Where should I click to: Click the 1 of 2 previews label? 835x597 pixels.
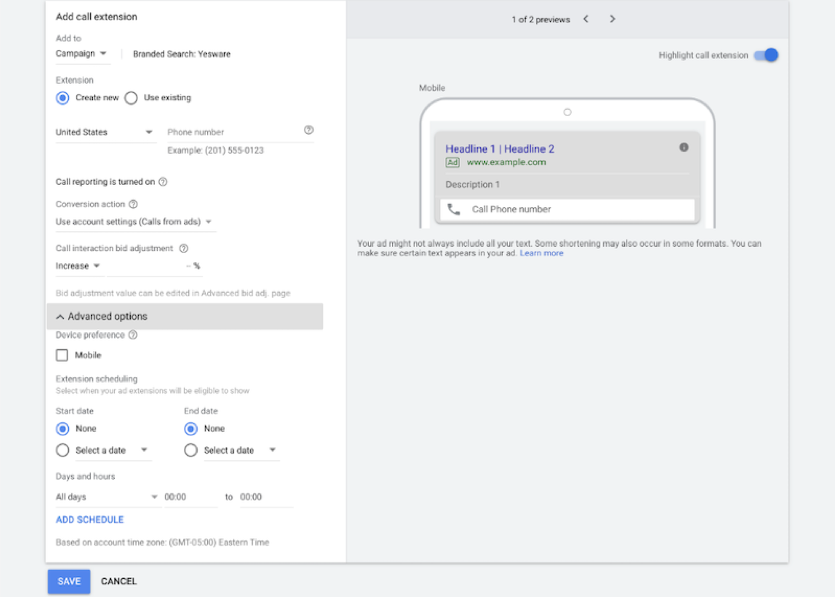click(x=541, y=20)
